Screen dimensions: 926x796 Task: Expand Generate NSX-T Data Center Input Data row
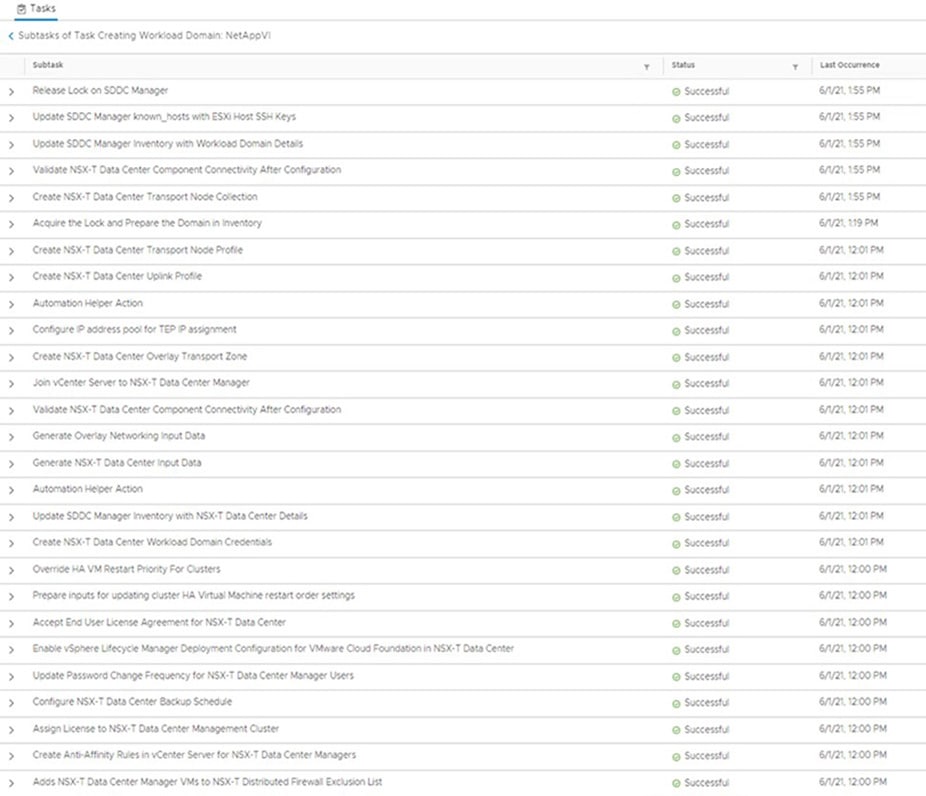[x=11, y=464]
